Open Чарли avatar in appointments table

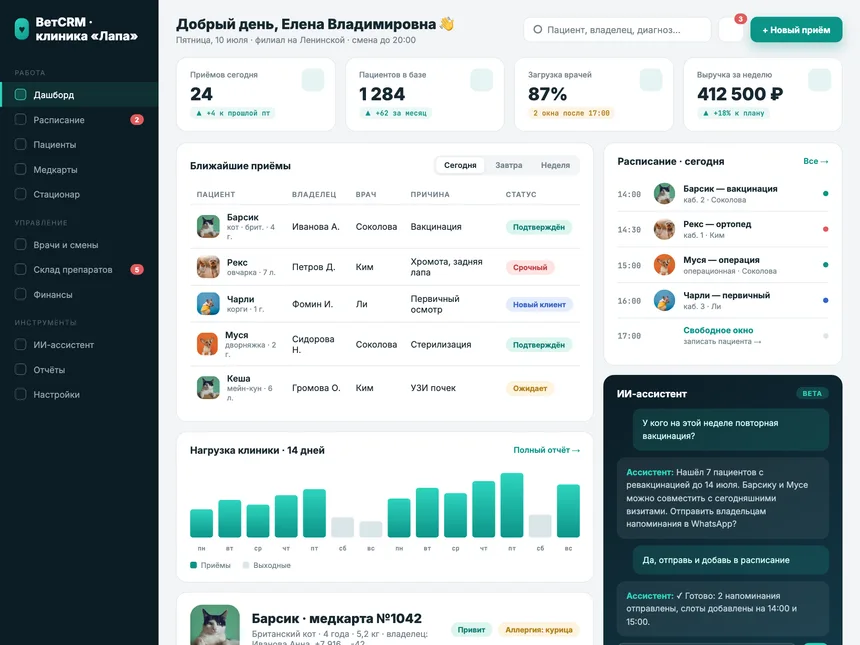[x=208, y=304]
